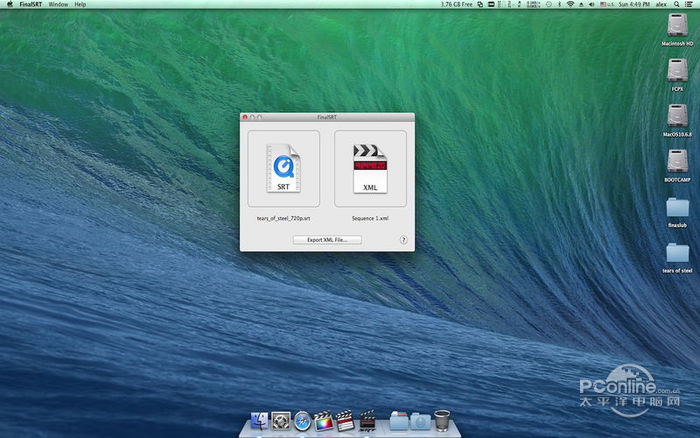
Task: Select the tears of steel desktop folder
Action: (677, 253)
